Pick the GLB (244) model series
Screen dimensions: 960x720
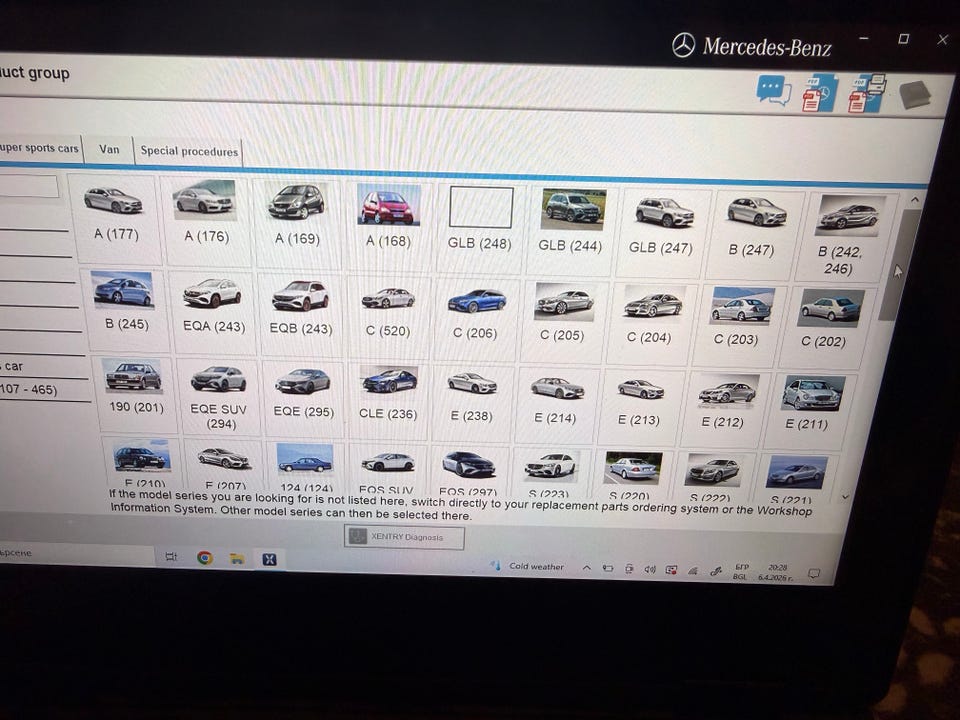point(571,228)
